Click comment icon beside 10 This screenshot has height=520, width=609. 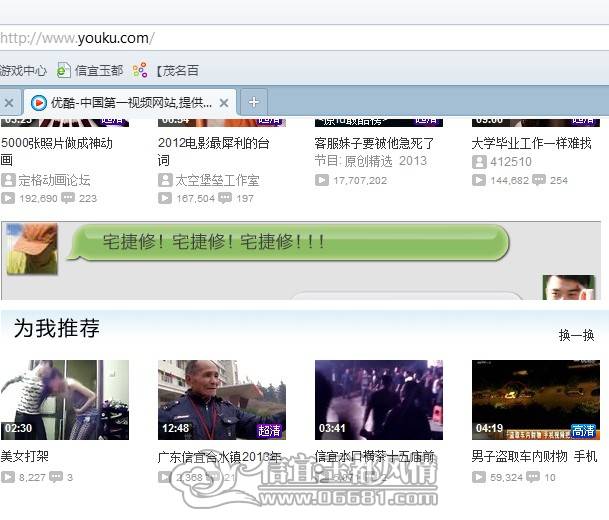click(x=533, y=477)
